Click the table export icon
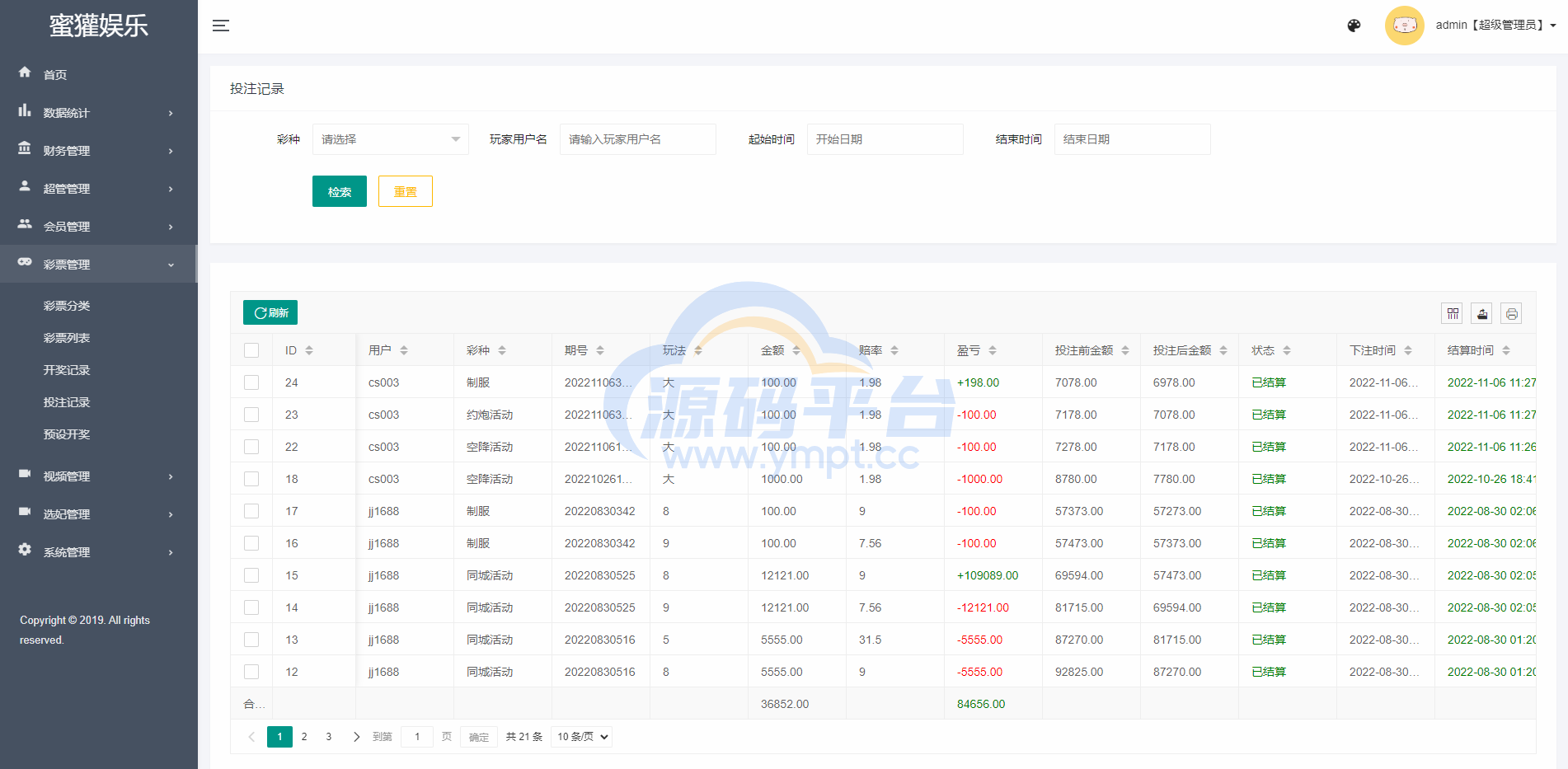 (1482, 313)
